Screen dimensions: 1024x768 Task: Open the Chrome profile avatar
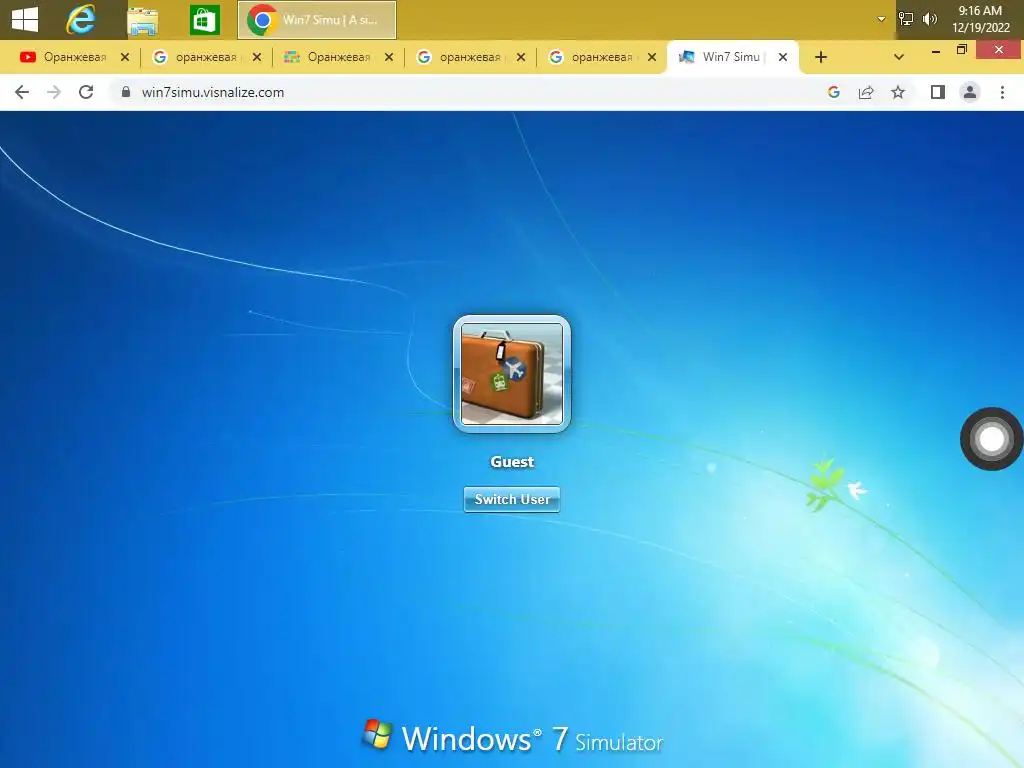970,92
